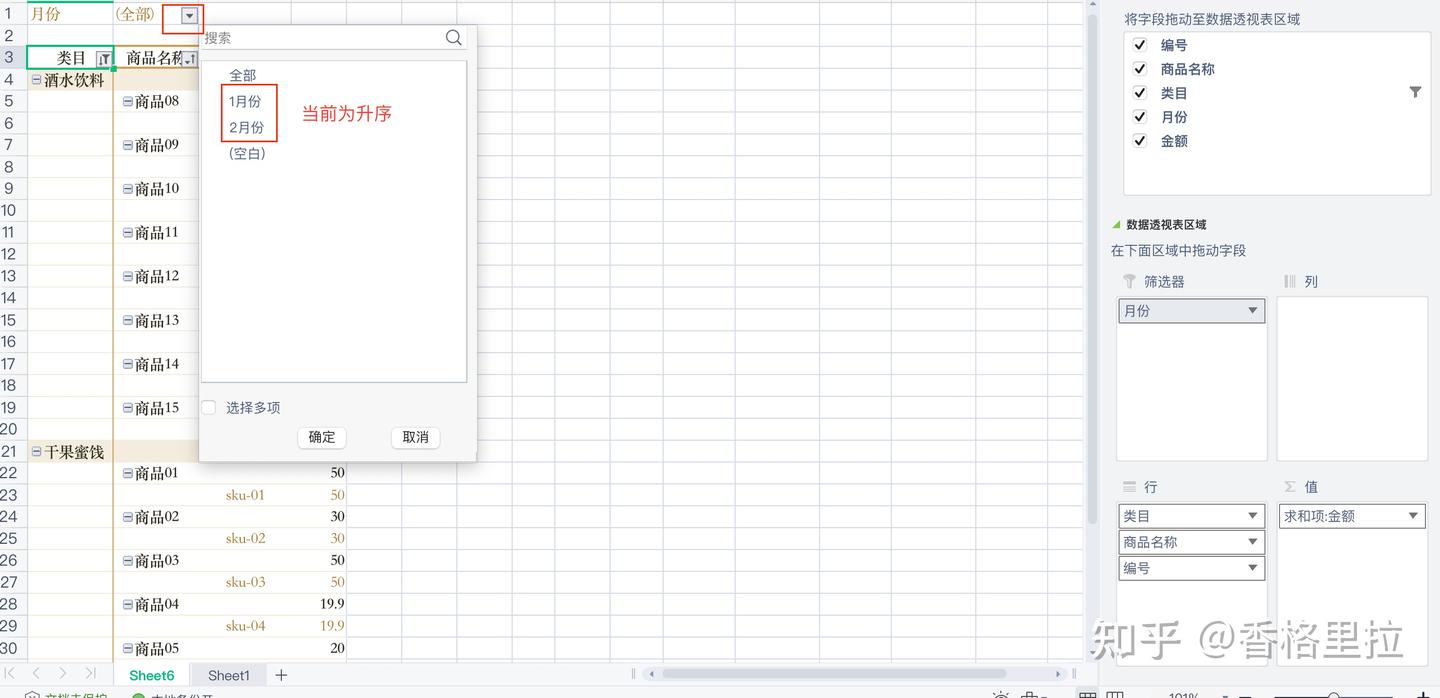Select cell sku-02 in row 25

coord(245,539)
